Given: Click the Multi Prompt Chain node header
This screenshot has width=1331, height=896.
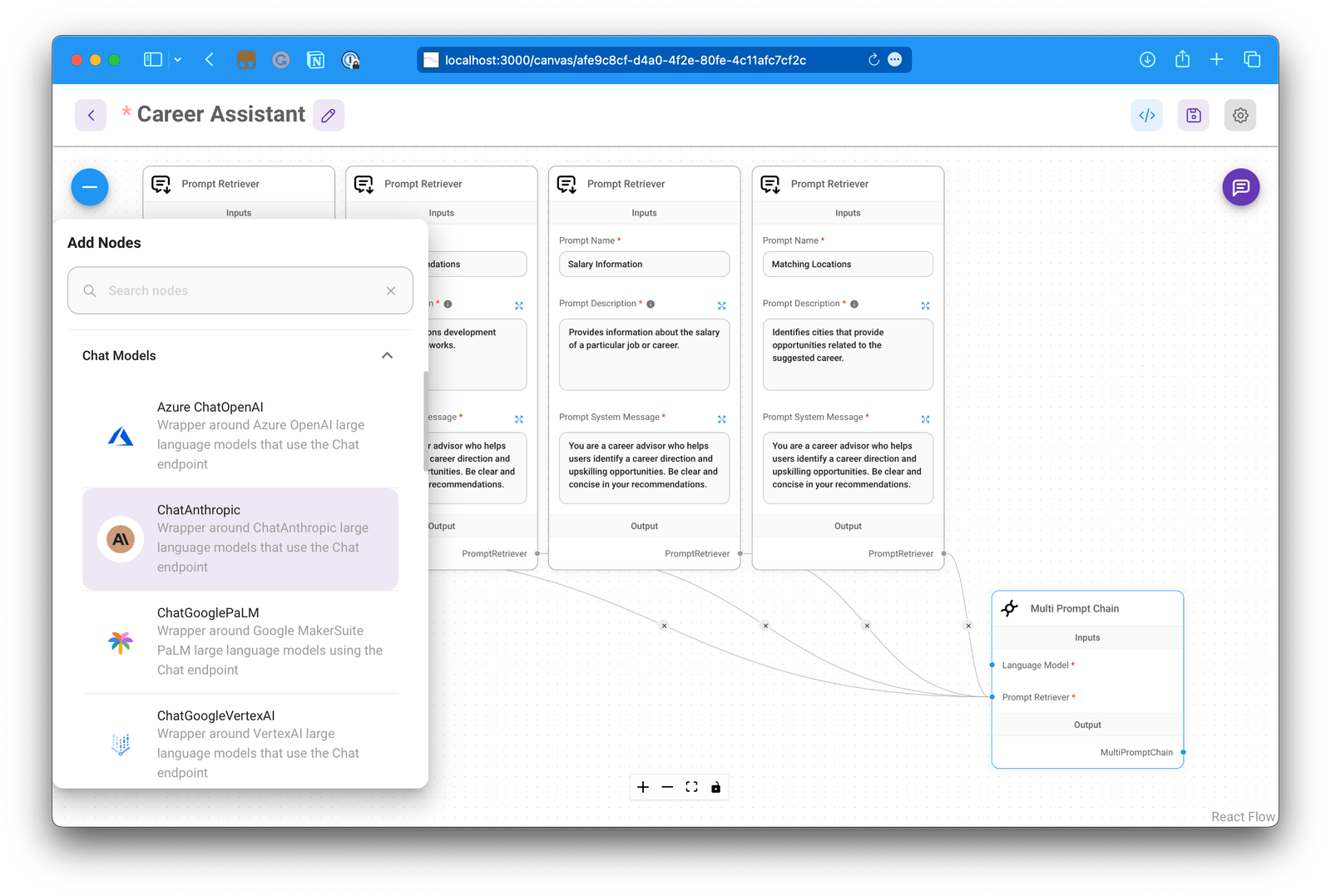Looking at the screenshot, I should tap(1087, 608).
